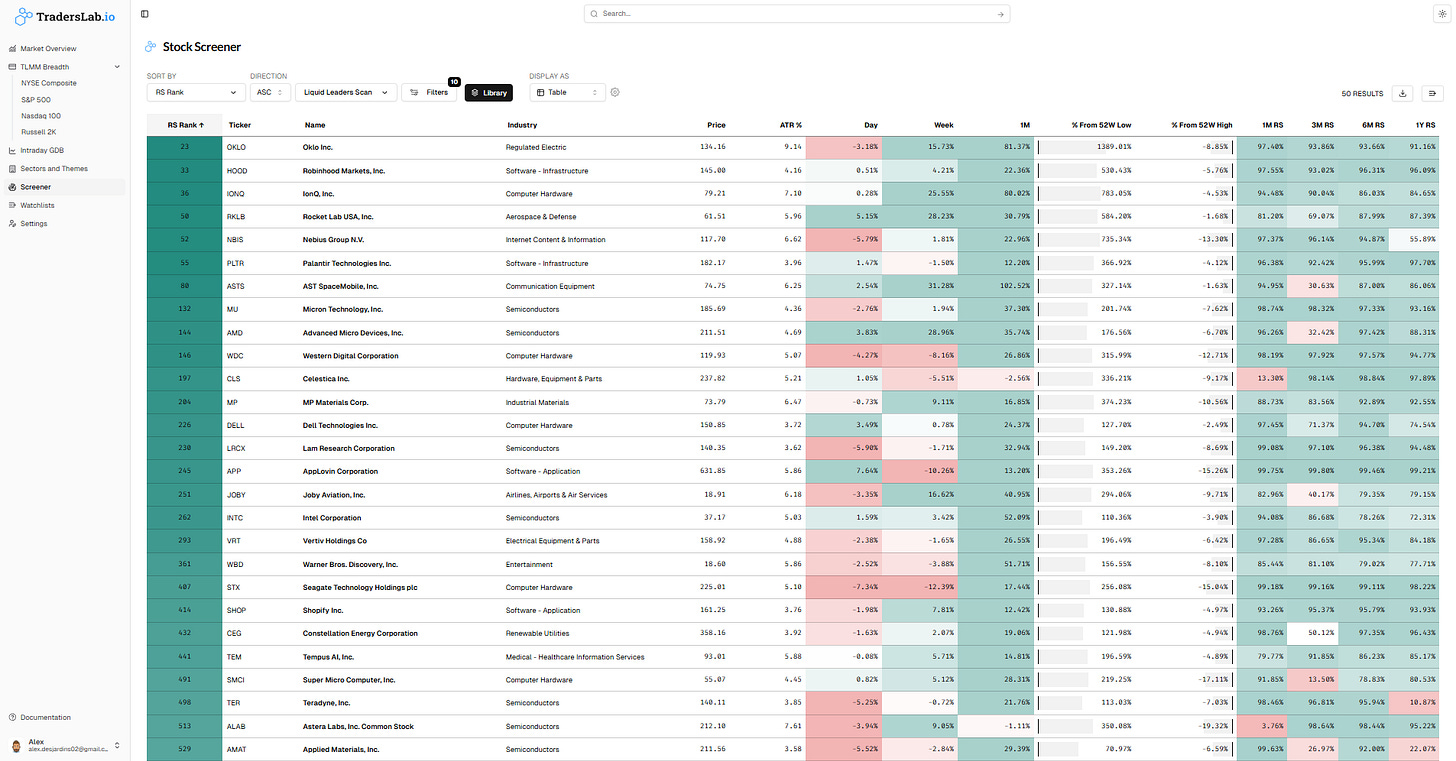Click the AMD ticker cell
The height and width of the screenshot is (761, 1456).
(234, 333)
